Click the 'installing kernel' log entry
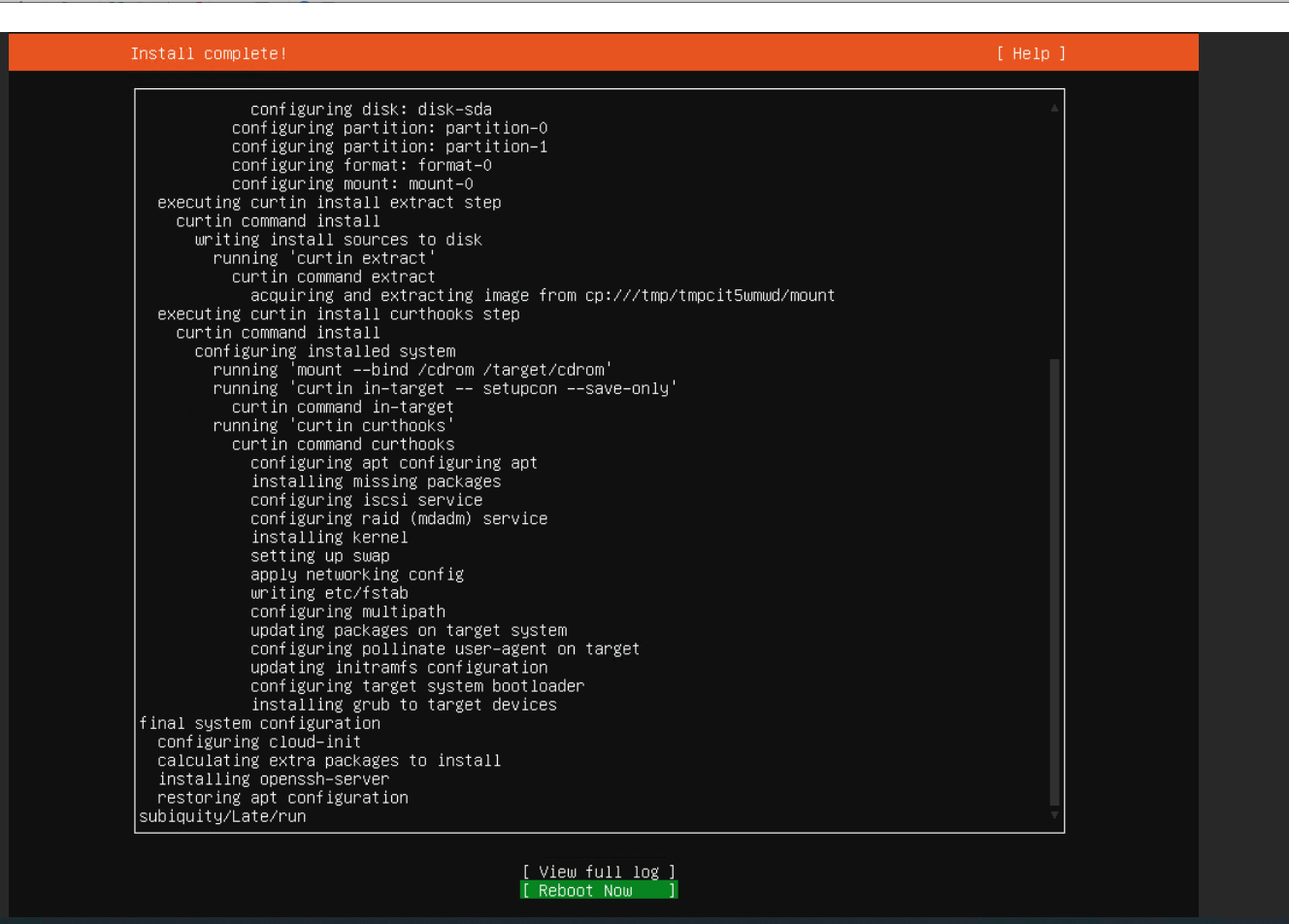 click(x=329, y=538)
